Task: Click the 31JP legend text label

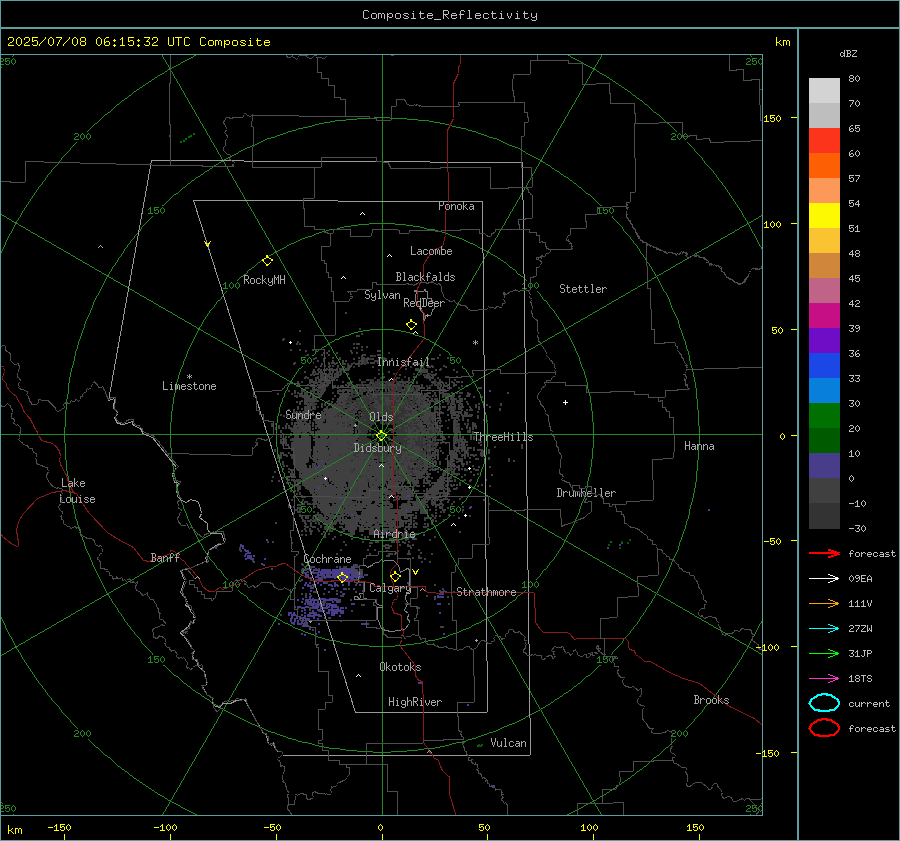Action: pyautogui.click(x=860, y=653)
